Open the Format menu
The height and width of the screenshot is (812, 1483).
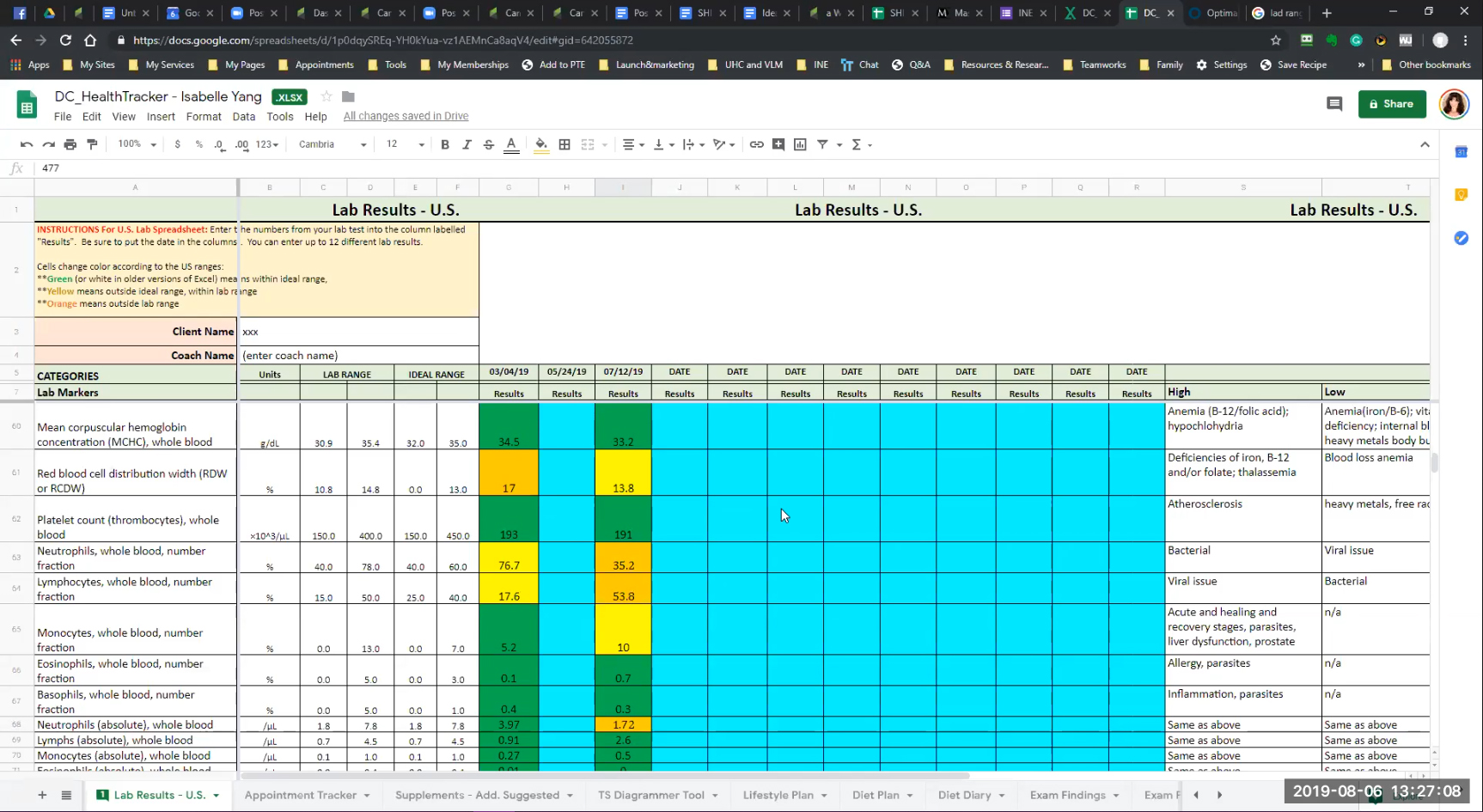tap(204, 117)
